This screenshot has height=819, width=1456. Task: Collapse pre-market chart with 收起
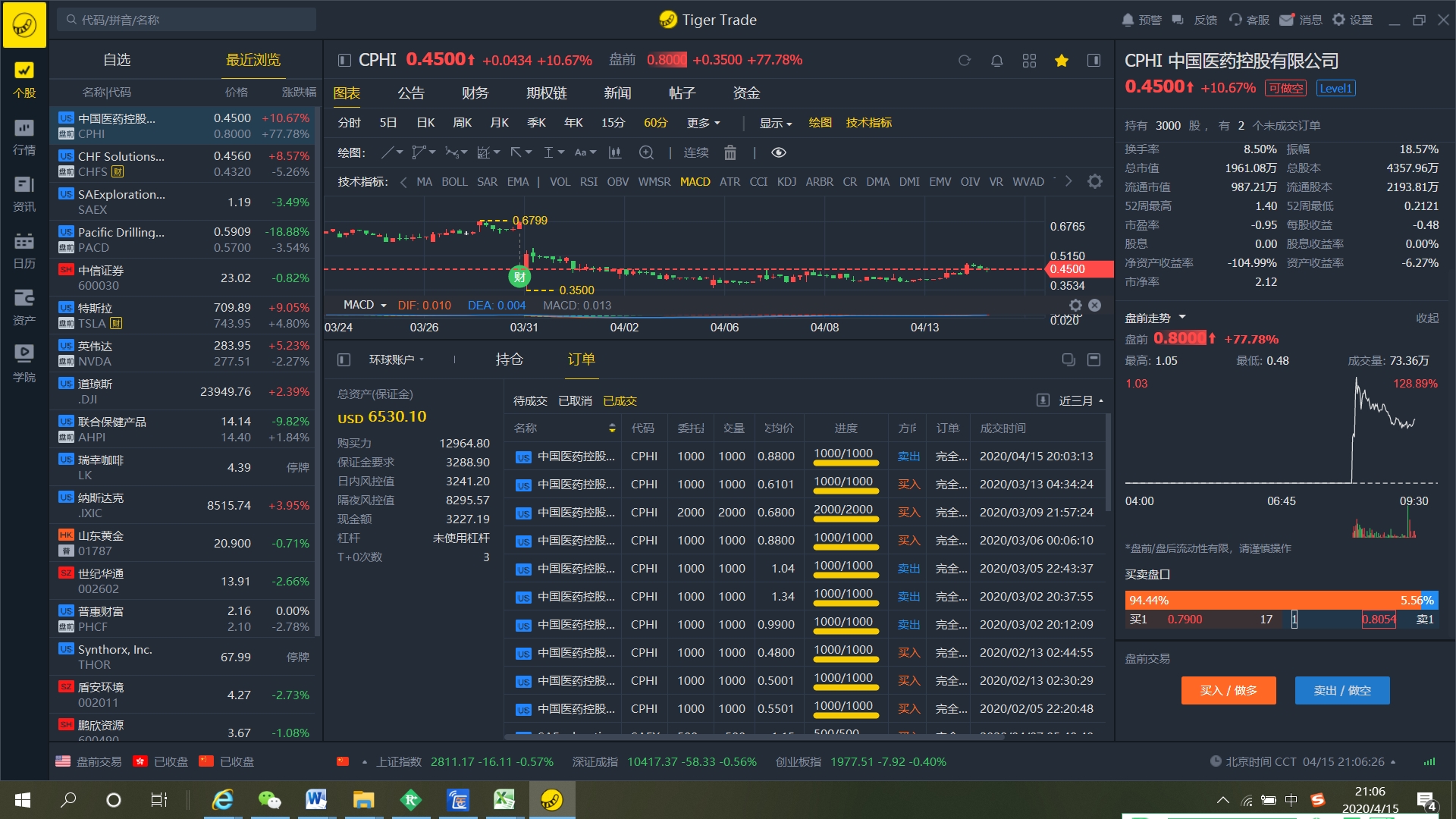click(x=1427, y=318)
